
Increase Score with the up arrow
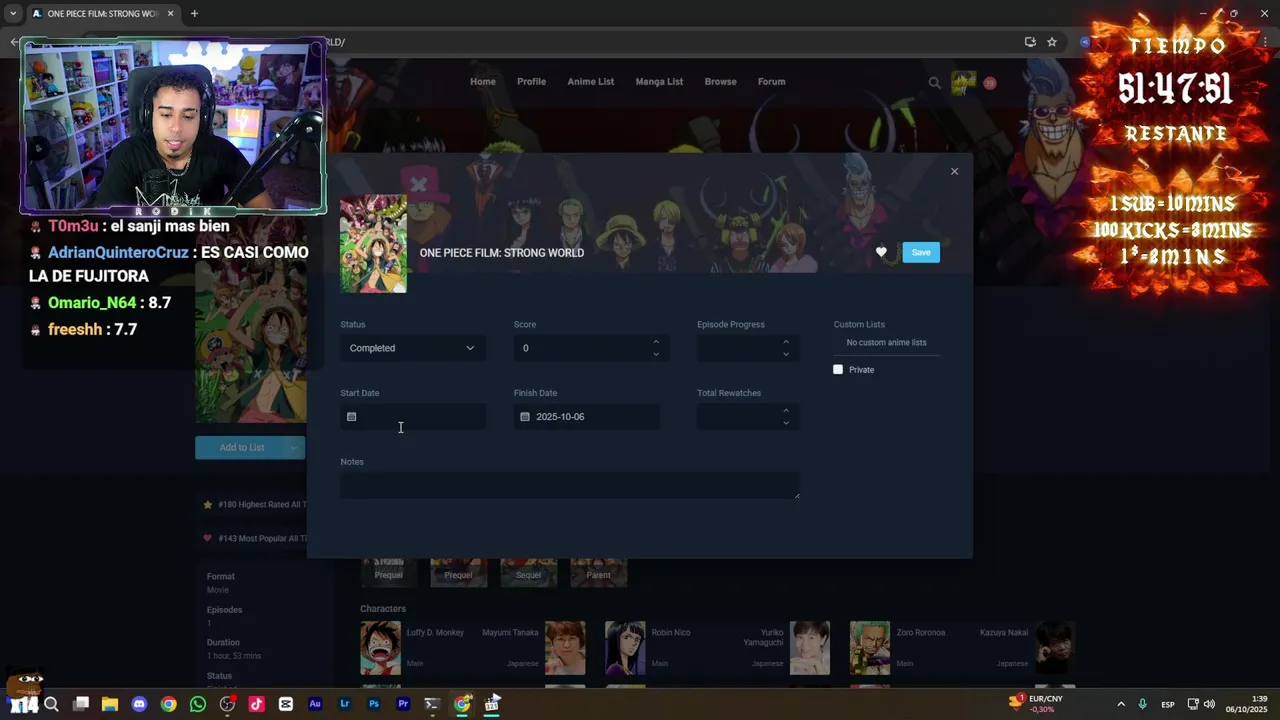point(656,342)
